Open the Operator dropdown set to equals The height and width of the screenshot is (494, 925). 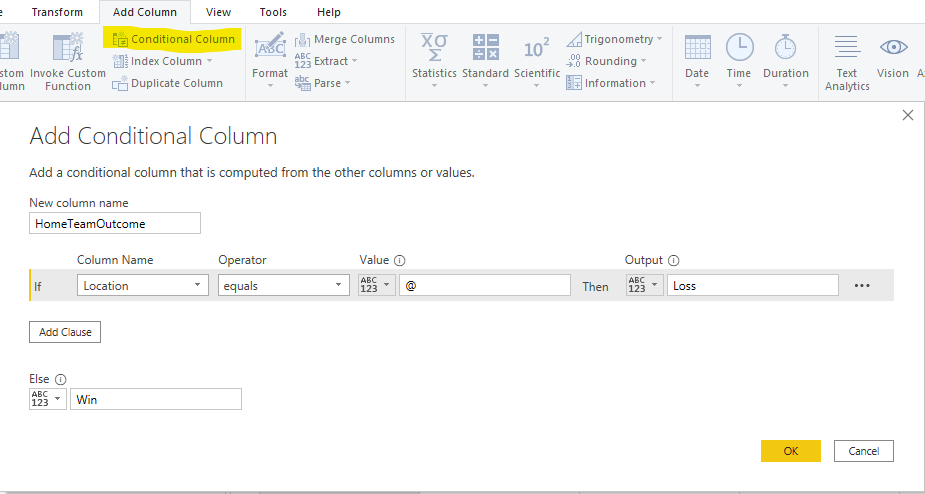click(283, 286)
